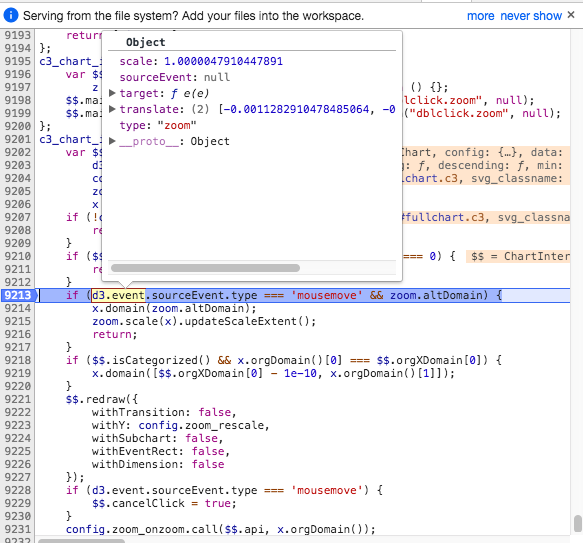
Task: Click 1e-10 value on line 9219
Action: tap(300, 373)
